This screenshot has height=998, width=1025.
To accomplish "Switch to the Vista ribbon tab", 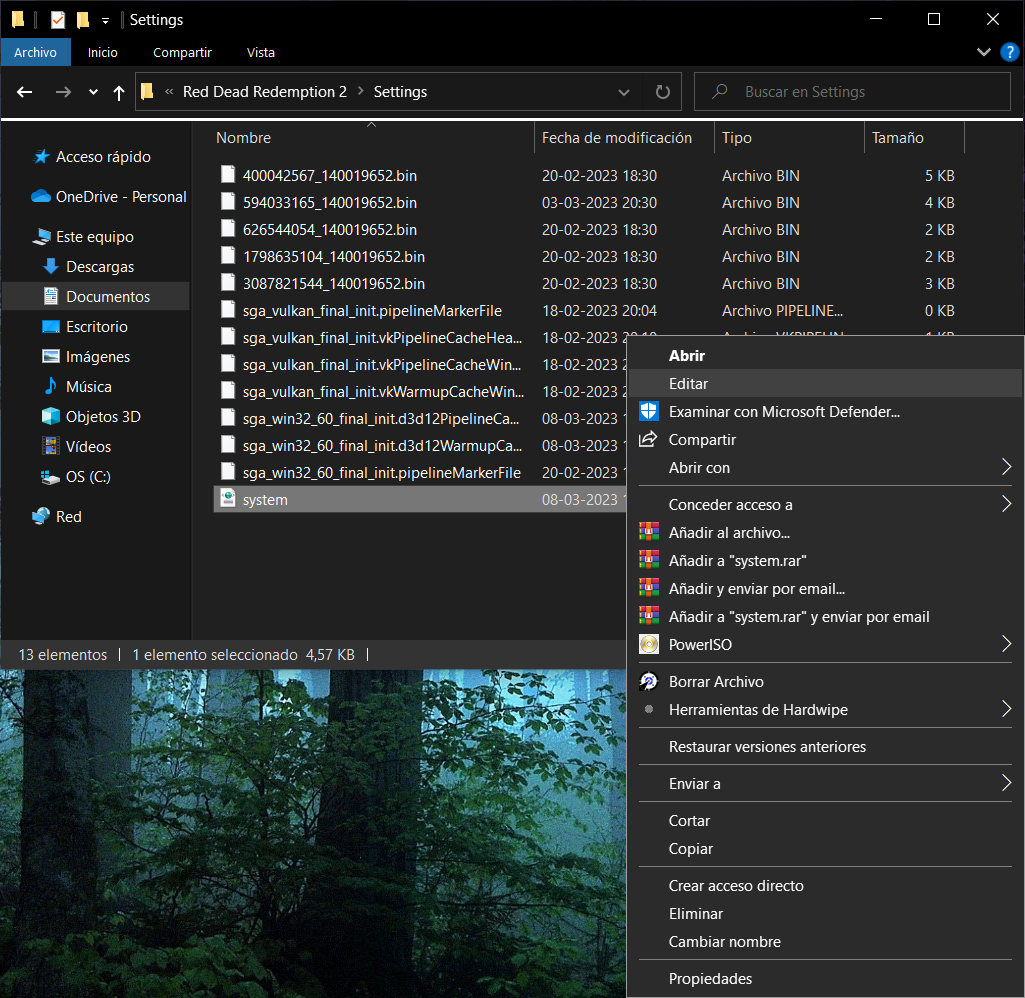I will point(260,52).
